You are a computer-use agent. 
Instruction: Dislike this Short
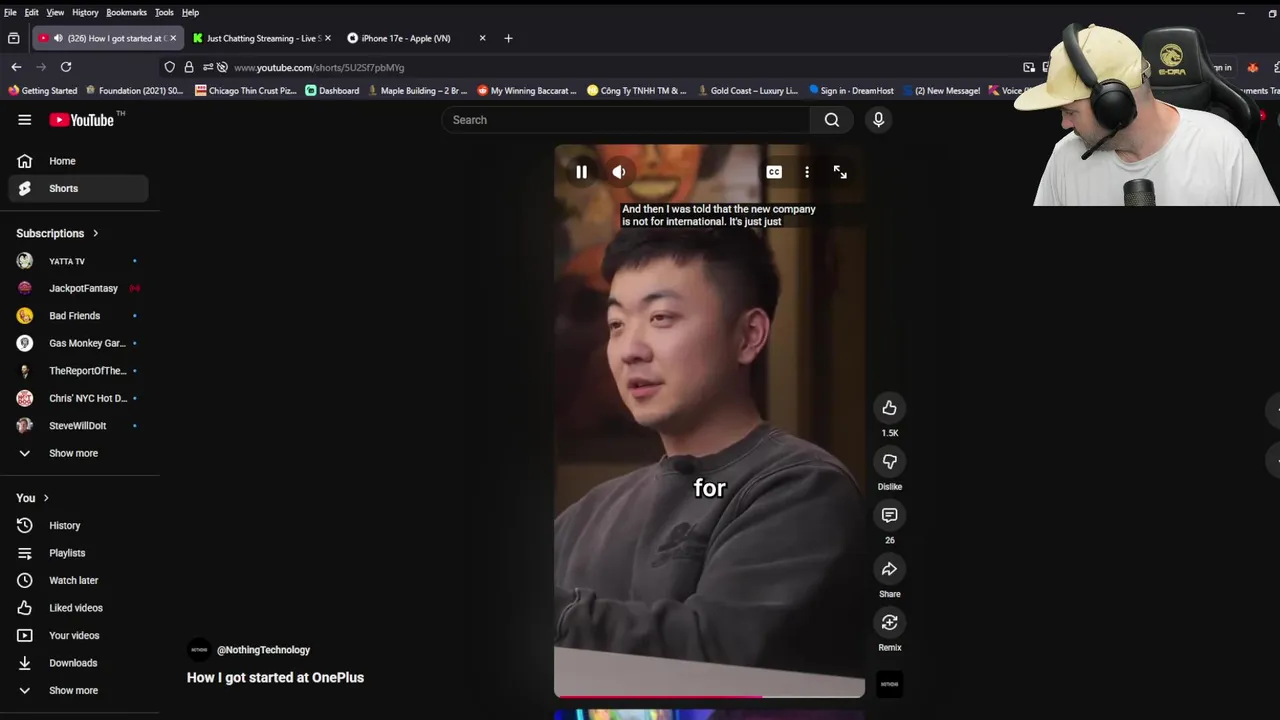pos(889,461)
